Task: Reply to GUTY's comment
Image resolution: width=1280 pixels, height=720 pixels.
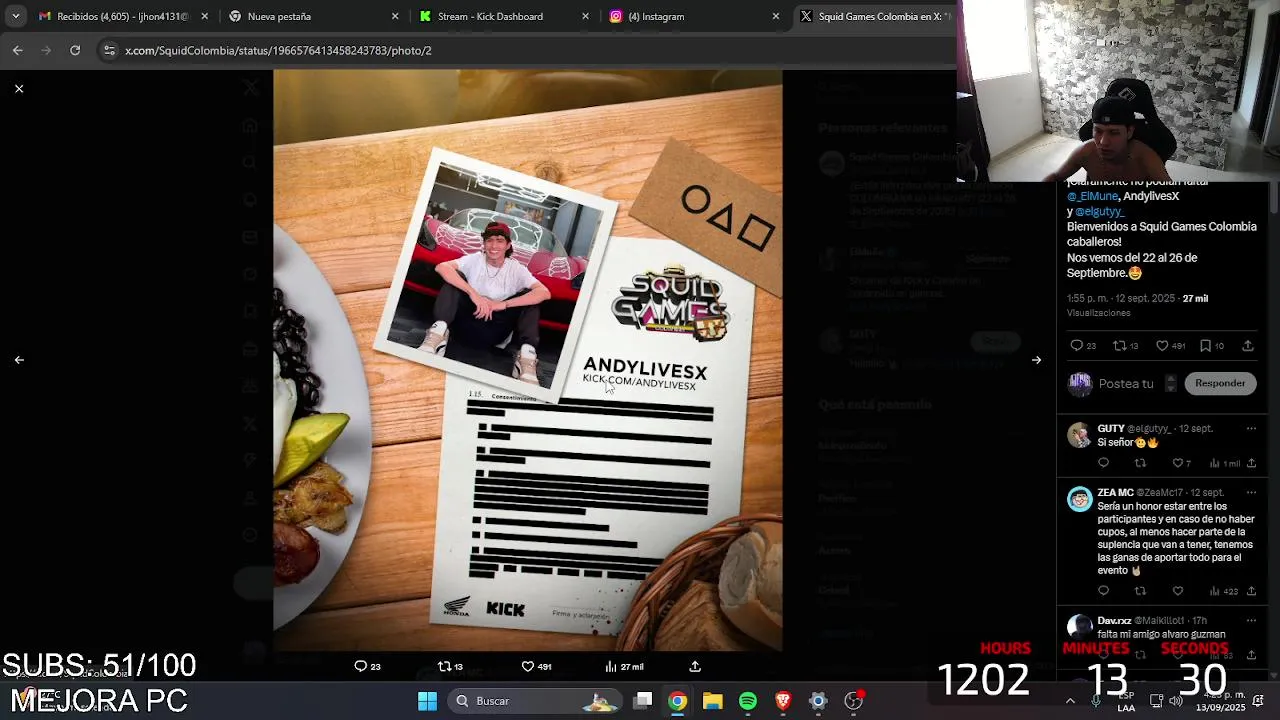Action: point(1104,463)
